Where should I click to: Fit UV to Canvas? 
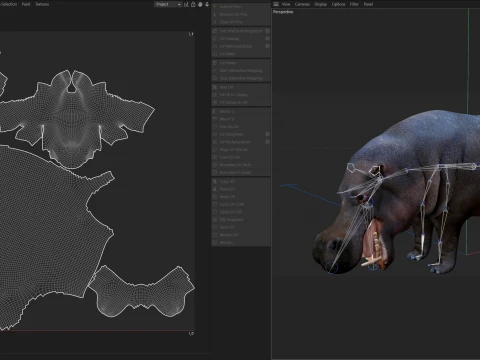(x=241, y=95)
